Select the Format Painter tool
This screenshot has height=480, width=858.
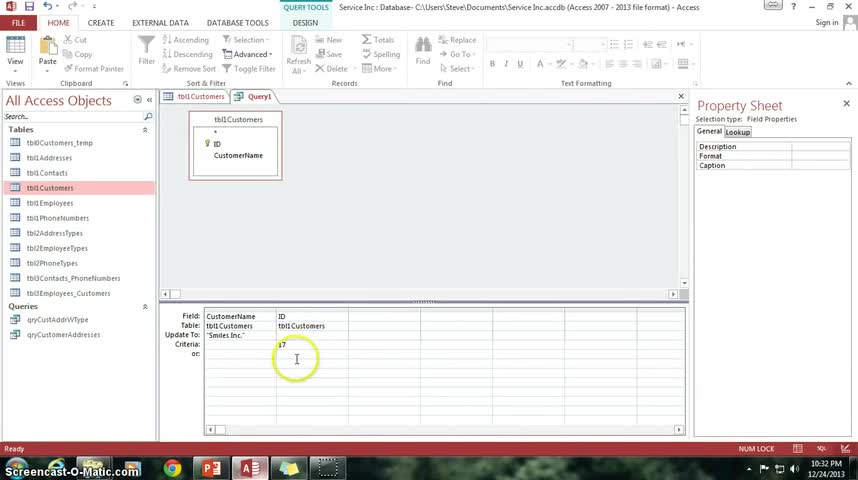[94, 68]
